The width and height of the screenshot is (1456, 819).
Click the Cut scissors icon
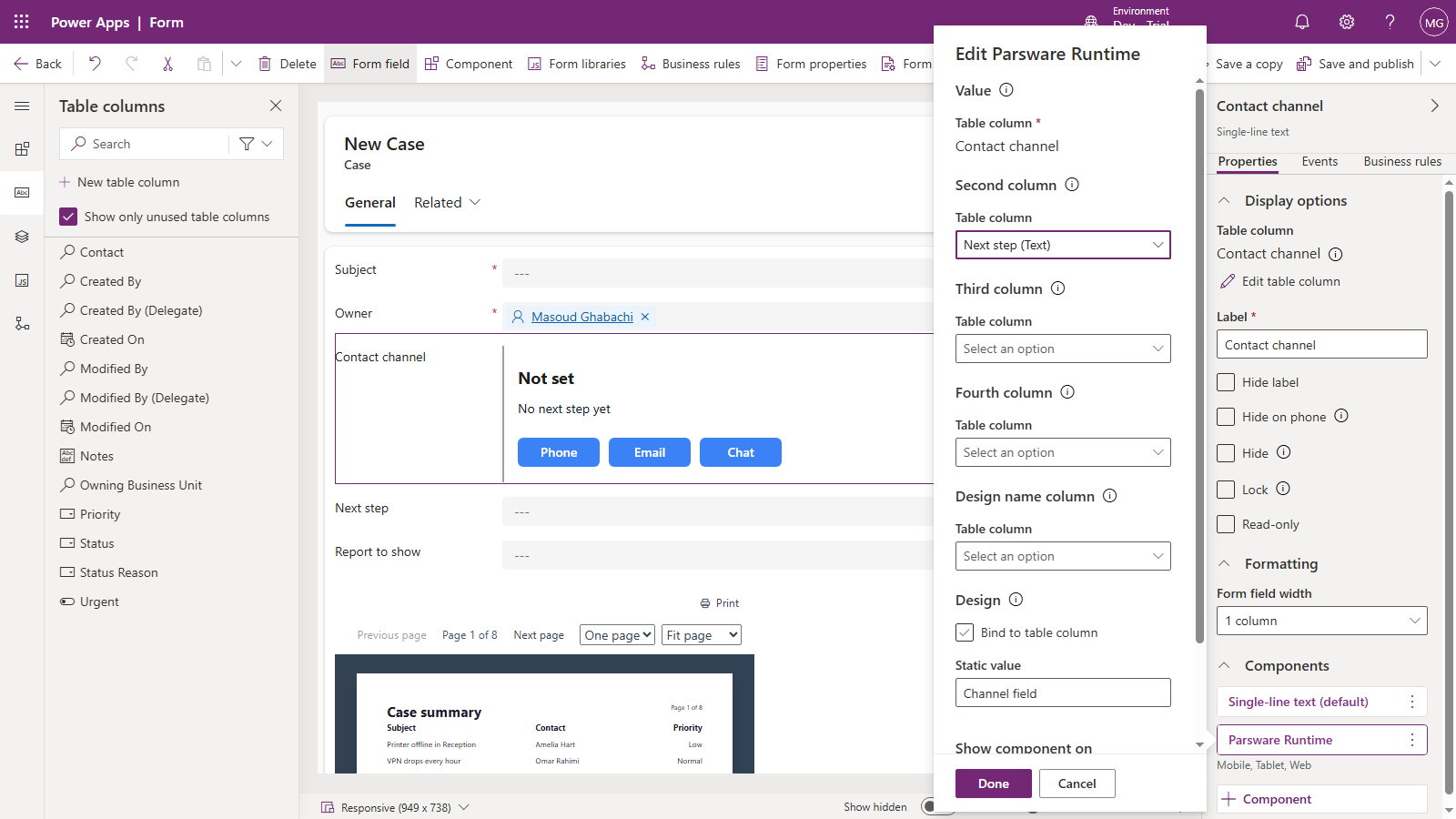coord(167,64)
